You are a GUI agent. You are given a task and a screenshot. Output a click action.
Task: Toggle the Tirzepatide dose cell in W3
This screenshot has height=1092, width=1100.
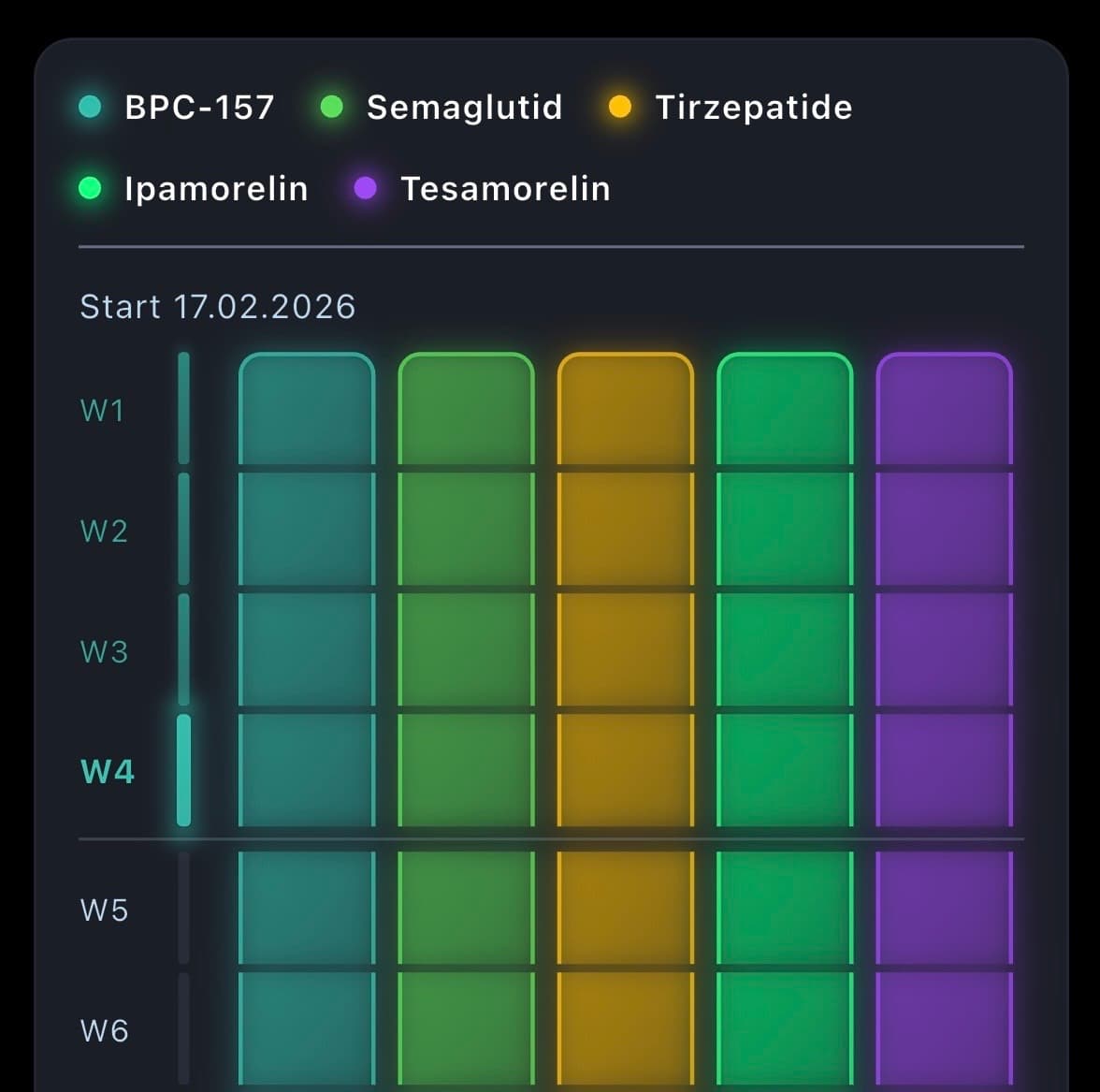(x=626, y=651)
